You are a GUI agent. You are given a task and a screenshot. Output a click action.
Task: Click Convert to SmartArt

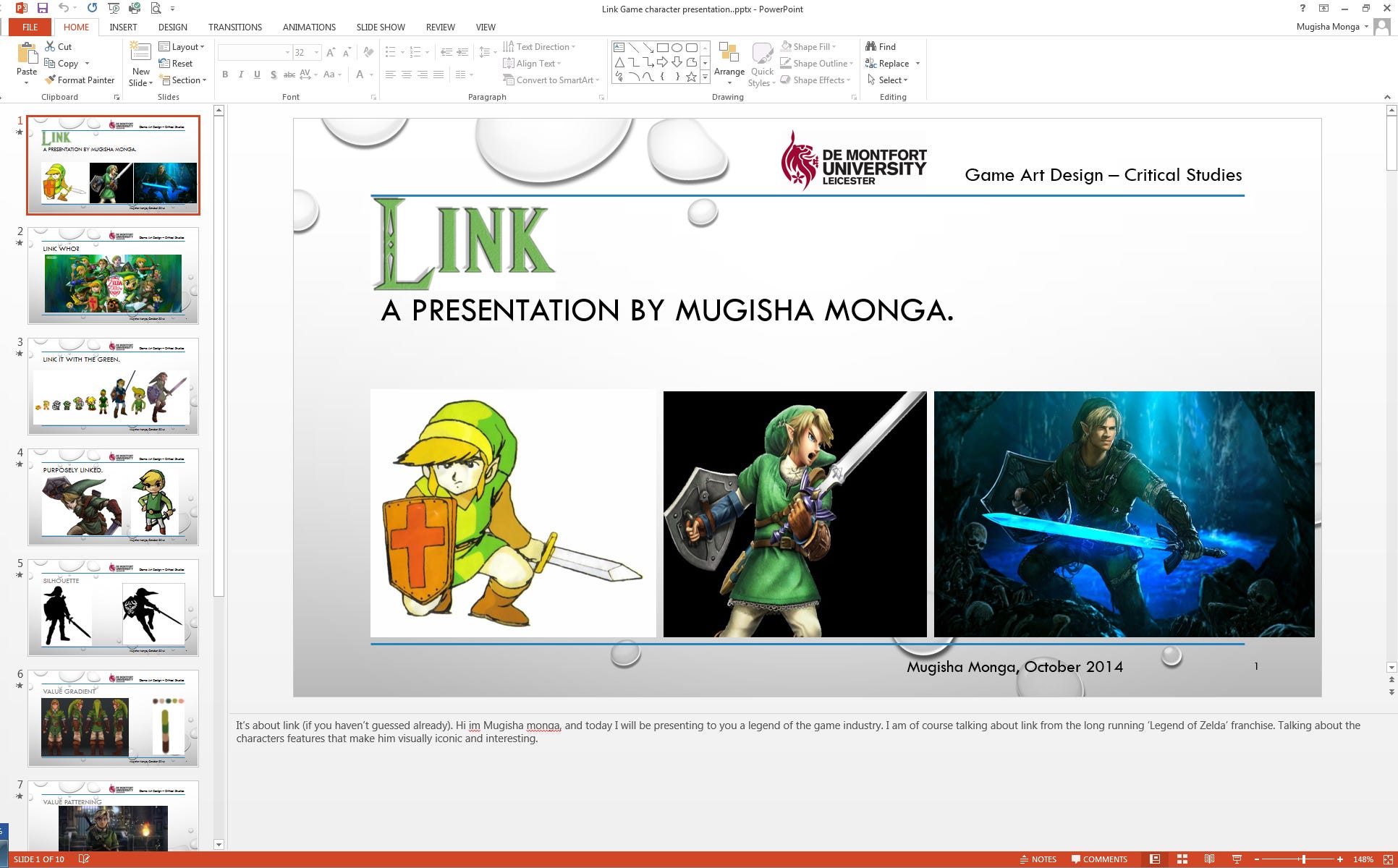pos(551,80)
